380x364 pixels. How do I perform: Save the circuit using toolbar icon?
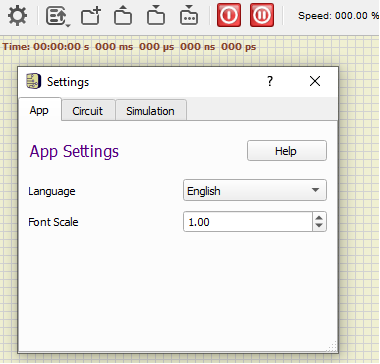click(x=156, y=15)
